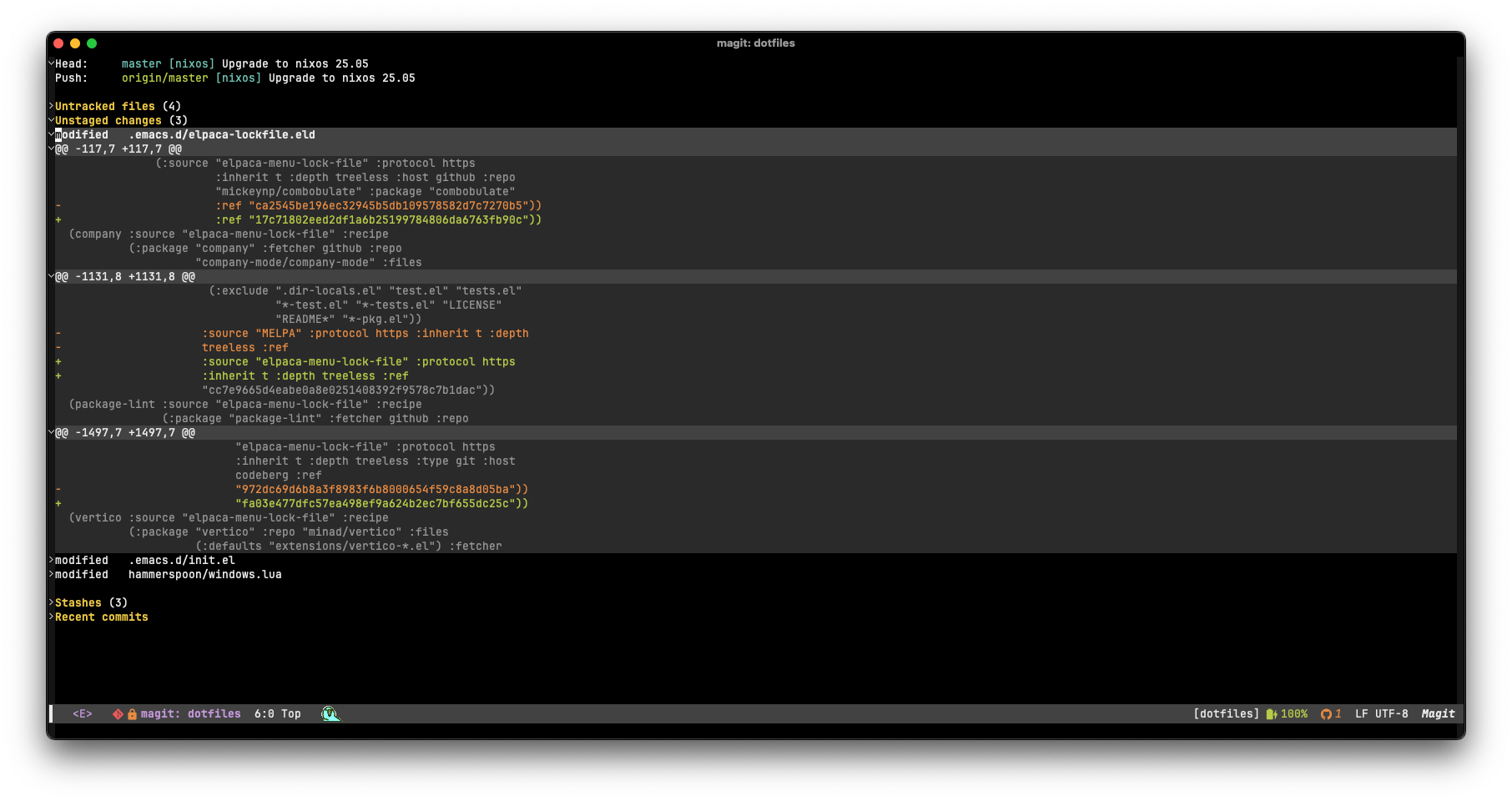Click the origin/master push branch link
The height and width of the screenshot is (801, 1512).
(x=165, y=78)
